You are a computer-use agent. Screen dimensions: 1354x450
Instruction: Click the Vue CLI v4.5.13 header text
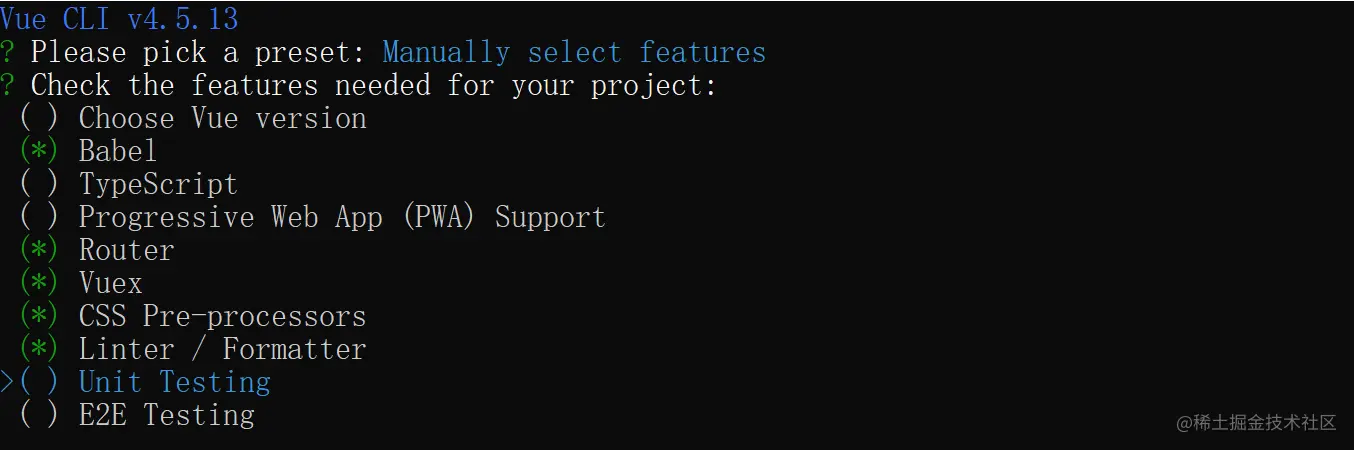[x=119, y=19]
